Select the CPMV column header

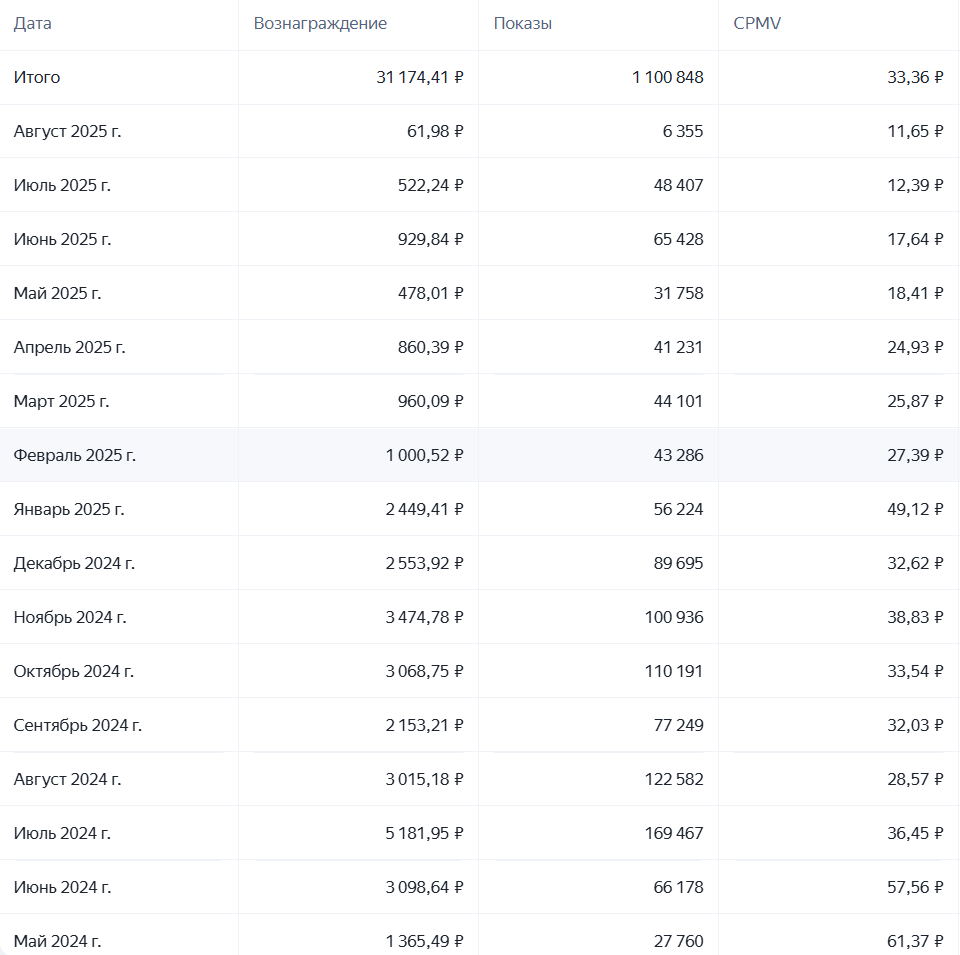[x=757, y=24]
